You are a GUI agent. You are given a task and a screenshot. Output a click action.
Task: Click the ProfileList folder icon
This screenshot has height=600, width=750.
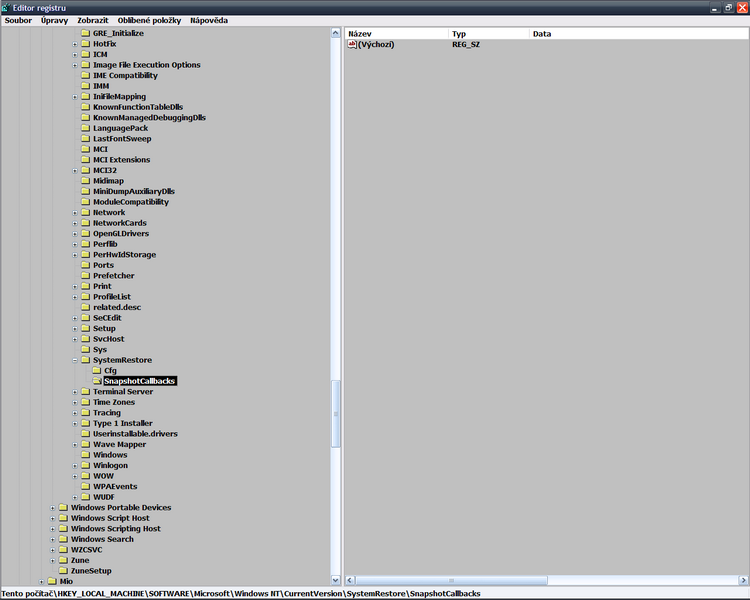pos(86,296)
